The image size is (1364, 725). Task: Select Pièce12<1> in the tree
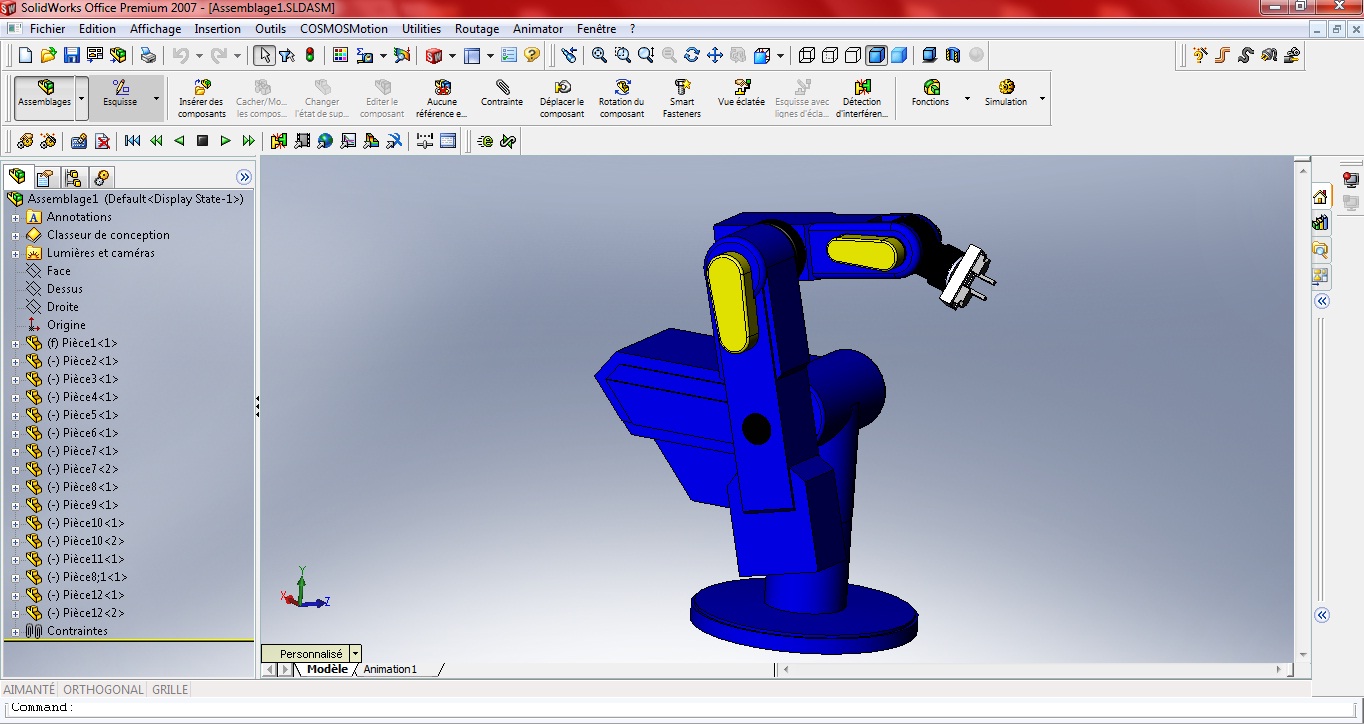tap(86, 595)
